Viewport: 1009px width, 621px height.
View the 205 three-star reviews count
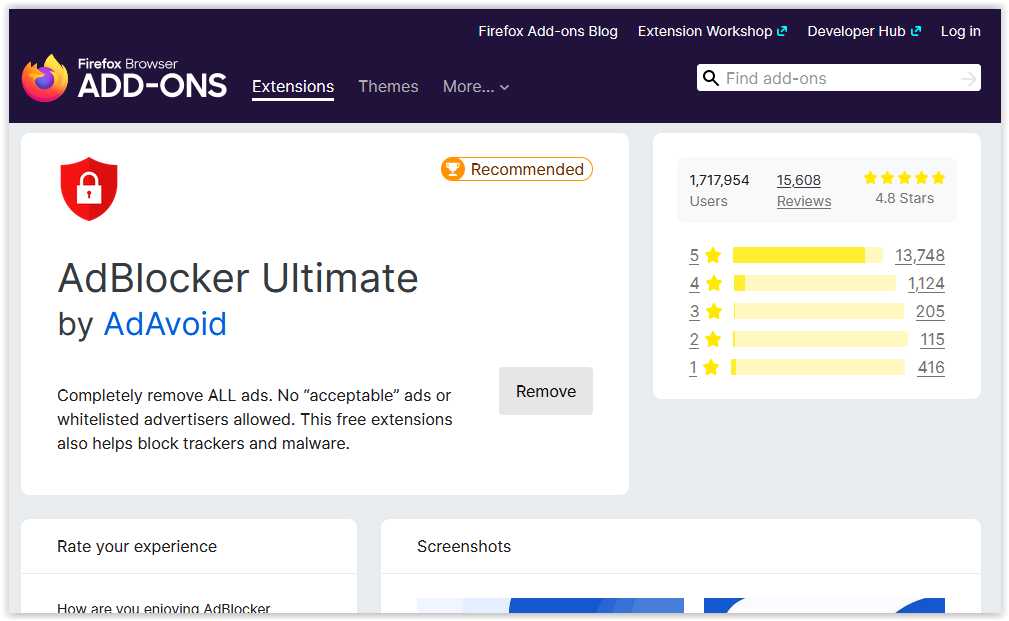pyautogui.click(x=930, y=311)
